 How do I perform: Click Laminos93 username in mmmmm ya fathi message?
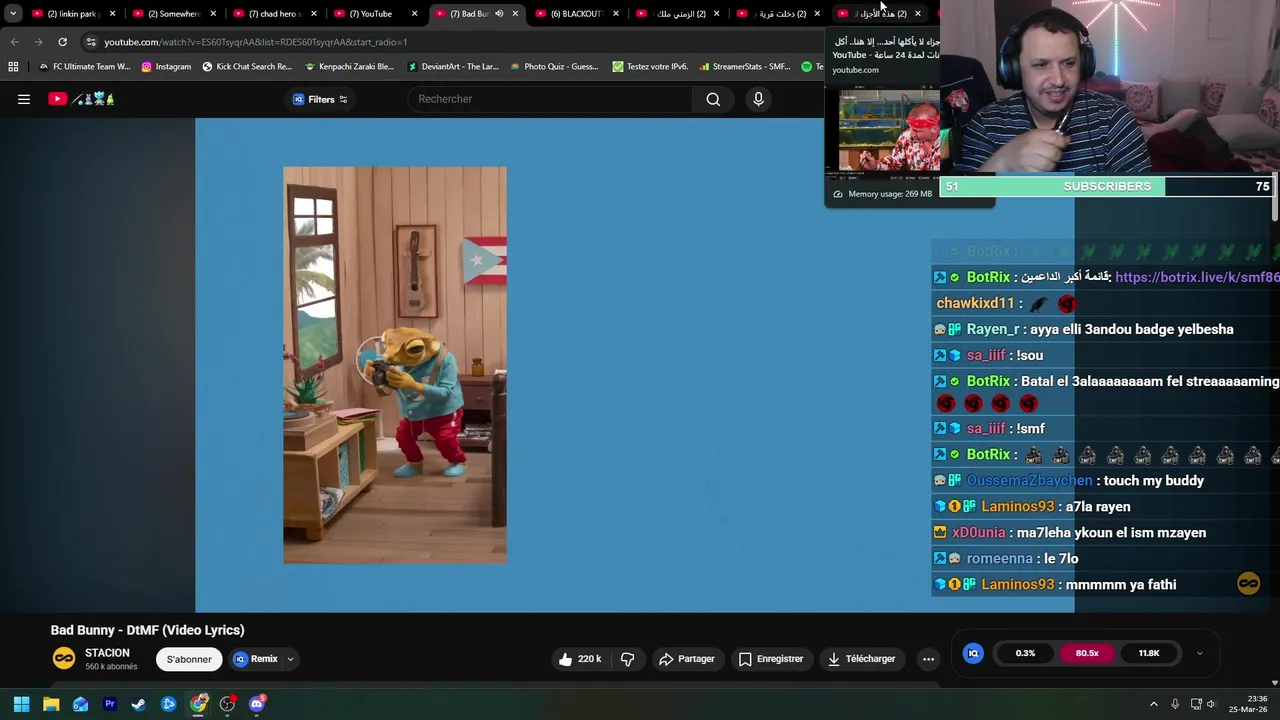1017,585
